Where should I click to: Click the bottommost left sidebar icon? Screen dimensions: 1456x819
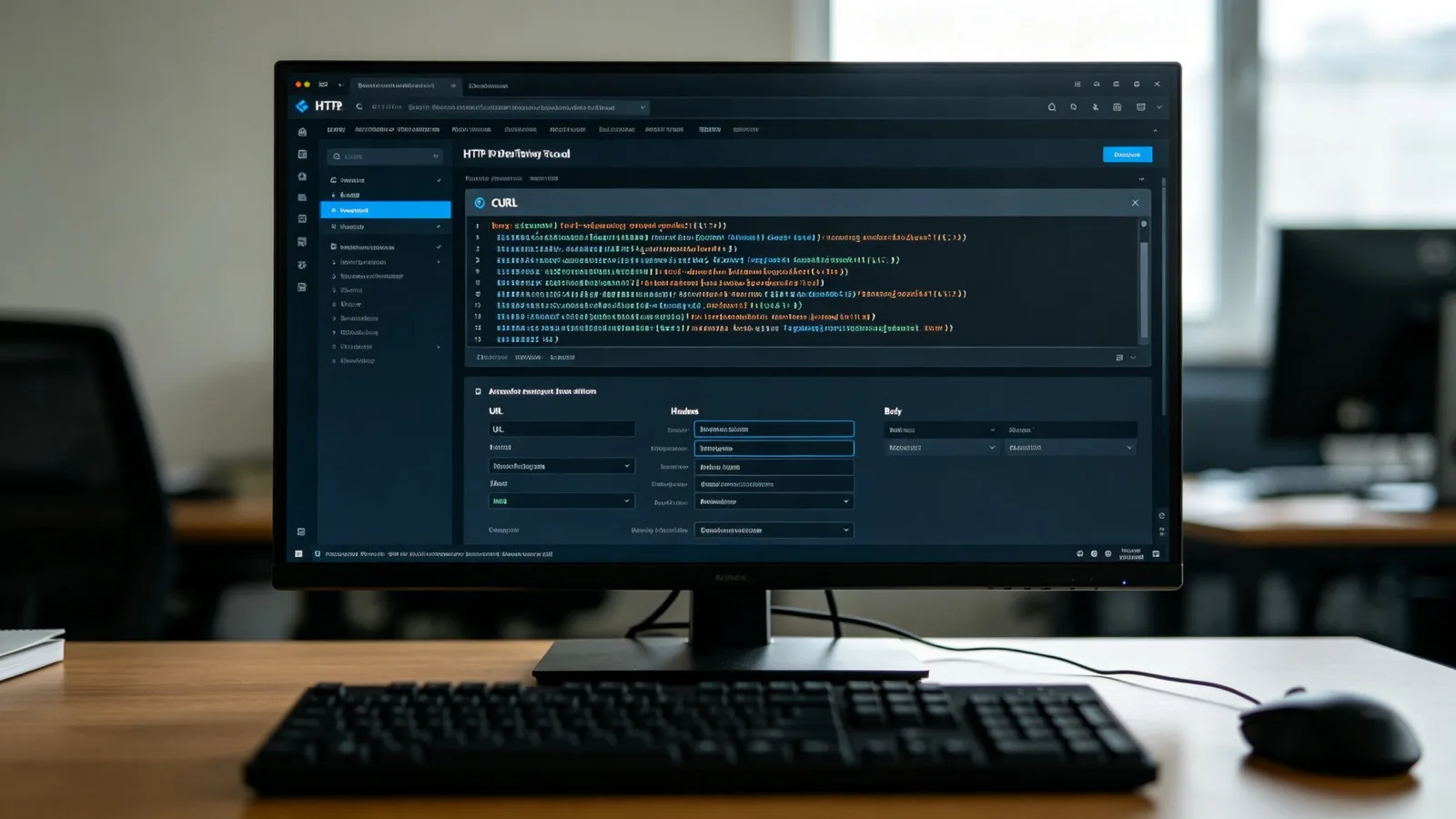[301, 531]
